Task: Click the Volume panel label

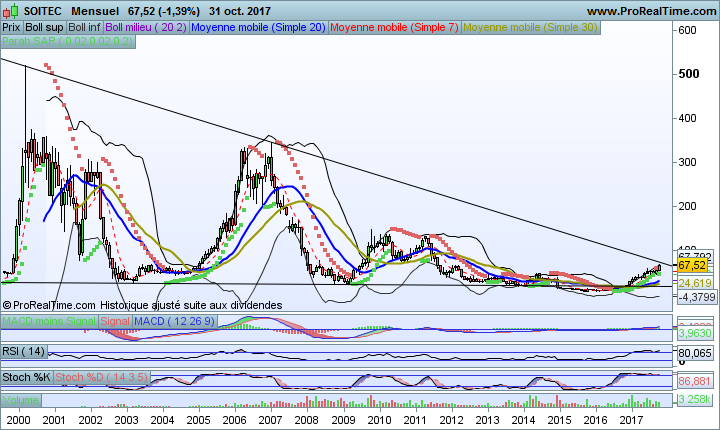Action: tap(21, 400)
